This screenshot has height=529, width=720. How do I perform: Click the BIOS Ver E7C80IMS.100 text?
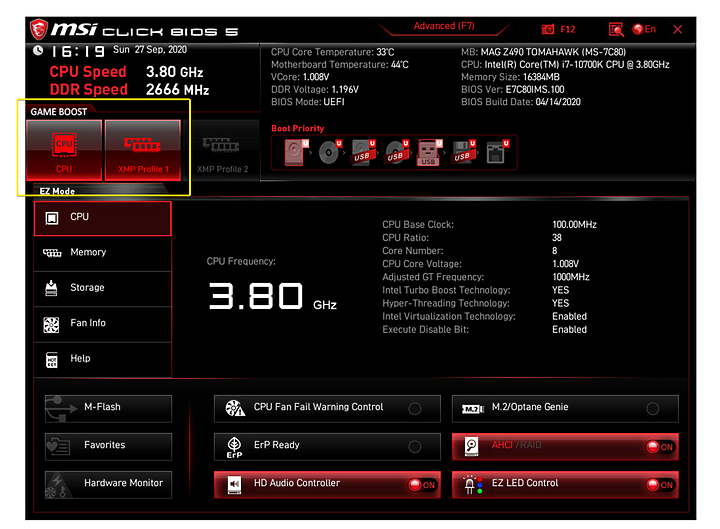click(x=512, y=89)
